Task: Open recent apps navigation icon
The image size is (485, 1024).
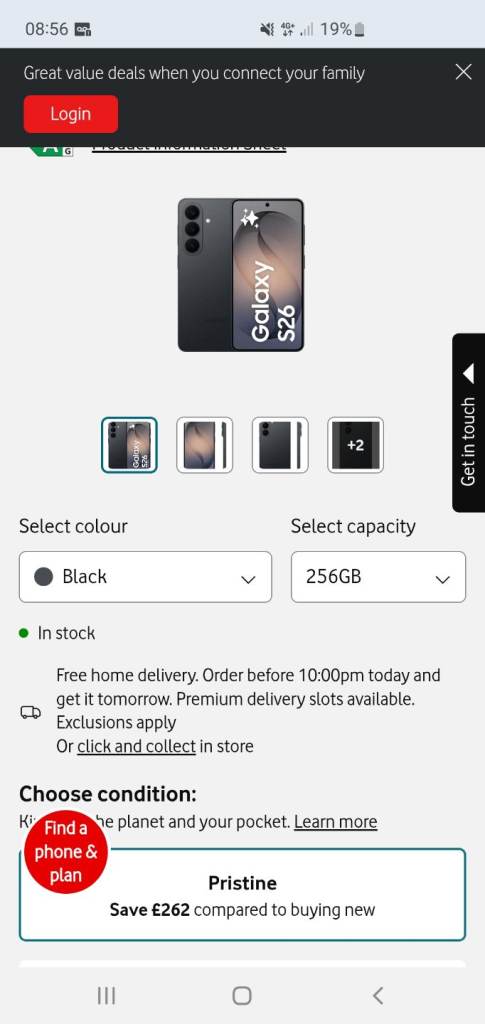Action: tap(106, 995)
